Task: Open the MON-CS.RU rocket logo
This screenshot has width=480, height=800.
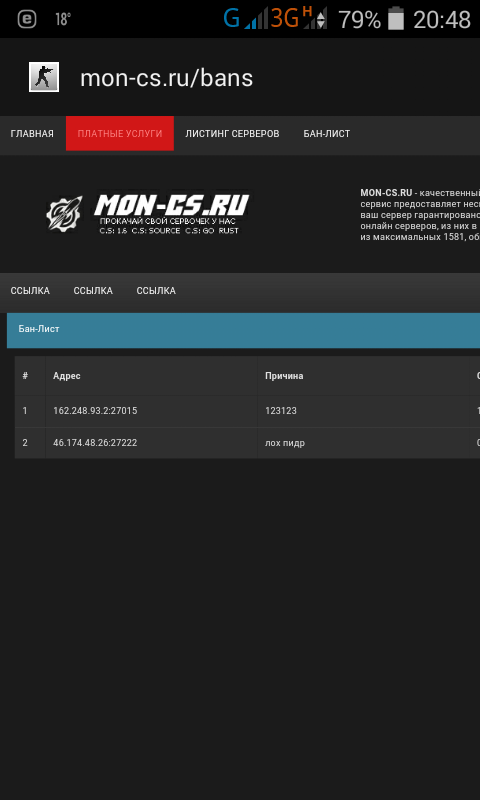Action: pos(147,213)
